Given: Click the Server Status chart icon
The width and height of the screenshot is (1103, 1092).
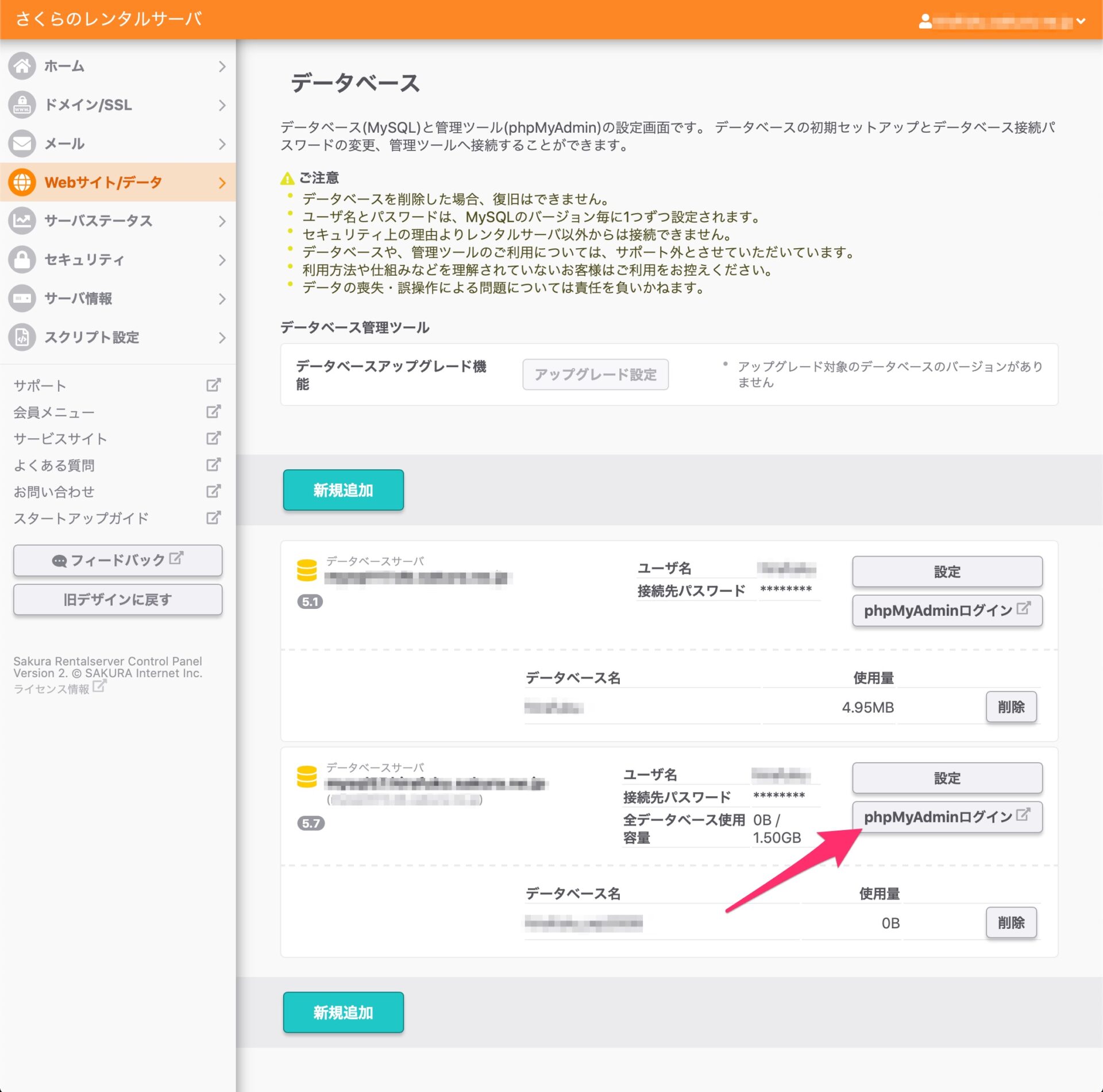Looking at the screenshot, I should point(22,221).
